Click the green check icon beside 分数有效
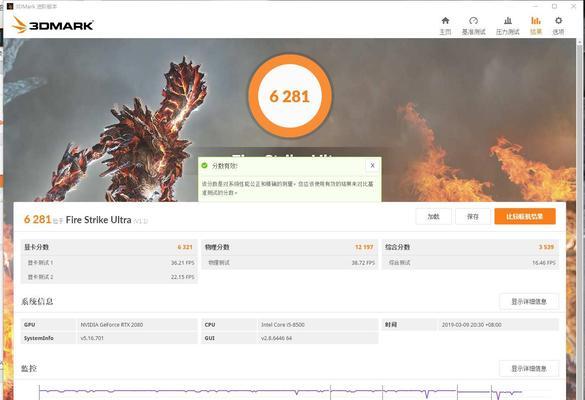585x400 pixels. [x=204, y=165]
